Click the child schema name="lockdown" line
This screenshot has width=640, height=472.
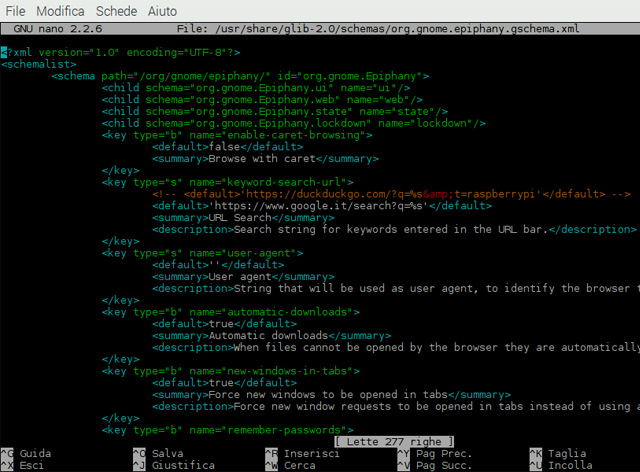pyautogui.click(x=293, y=124)
